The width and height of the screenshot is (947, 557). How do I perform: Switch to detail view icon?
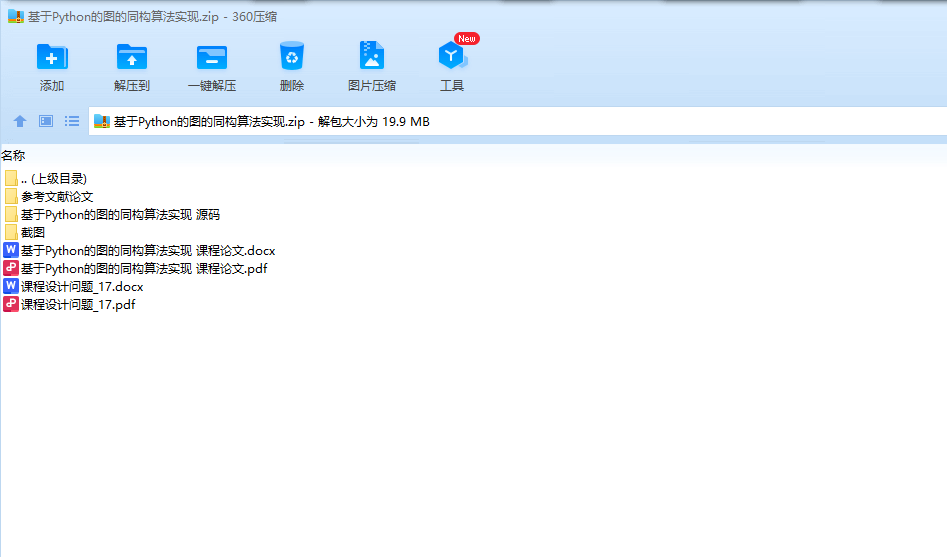46,121
